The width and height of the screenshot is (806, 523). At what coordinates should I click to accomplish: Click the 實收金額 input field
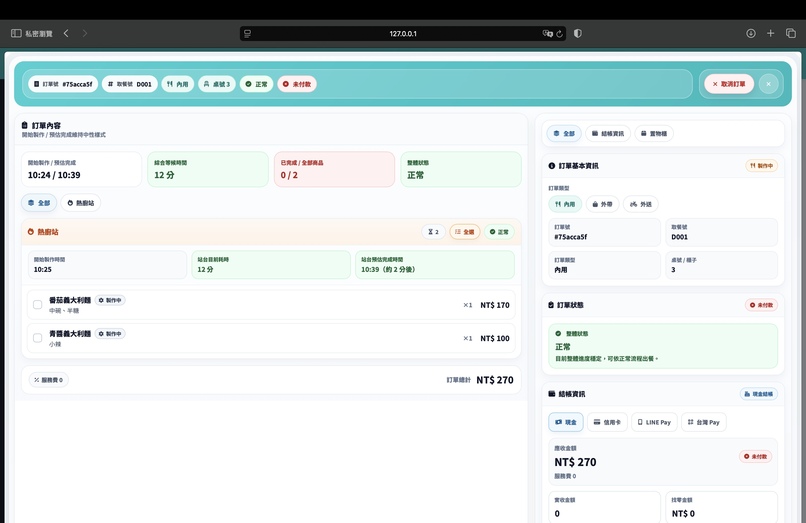[604, 508]
